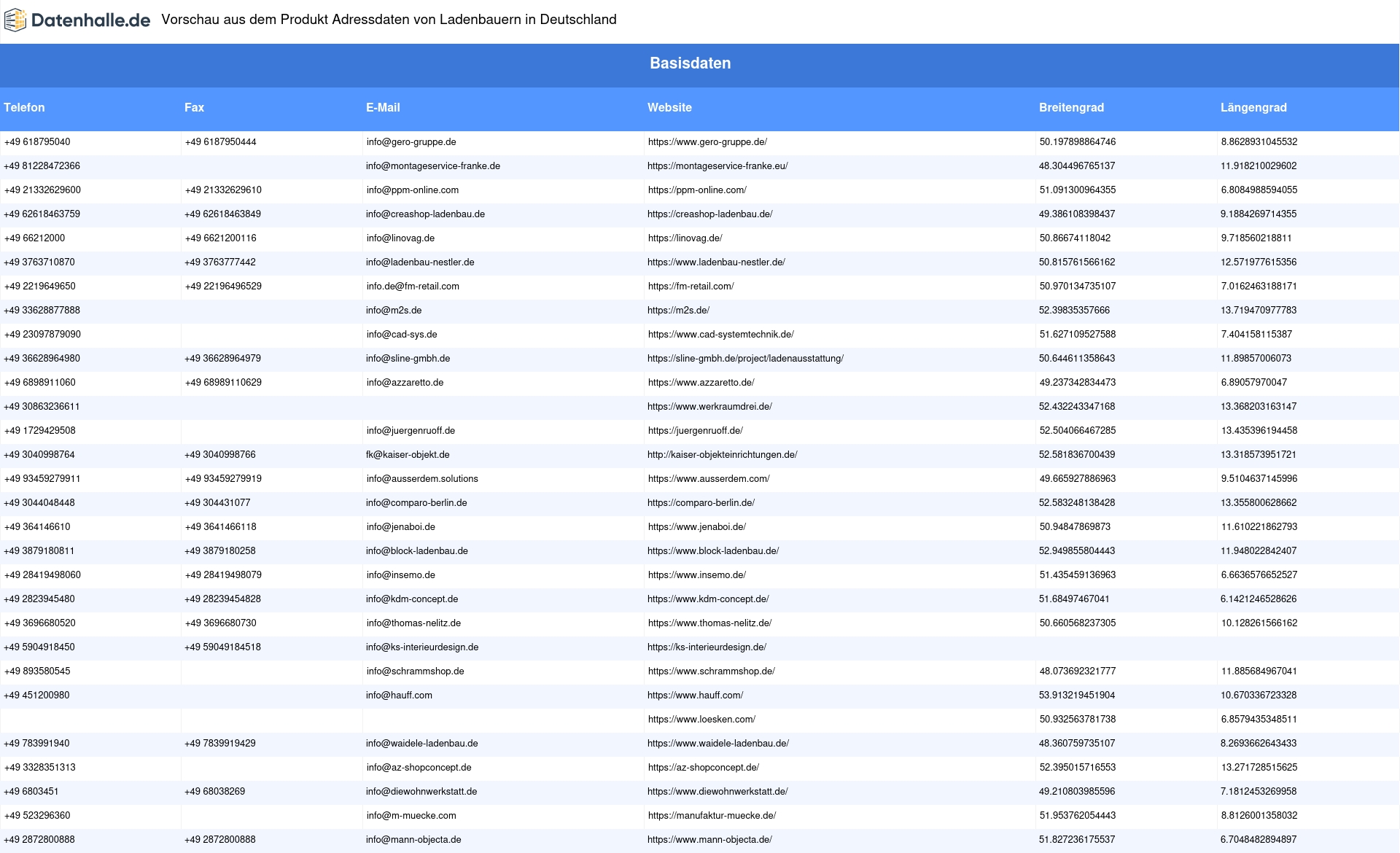
Task: Select phone +49 66212000
Action: coord(34,238)
